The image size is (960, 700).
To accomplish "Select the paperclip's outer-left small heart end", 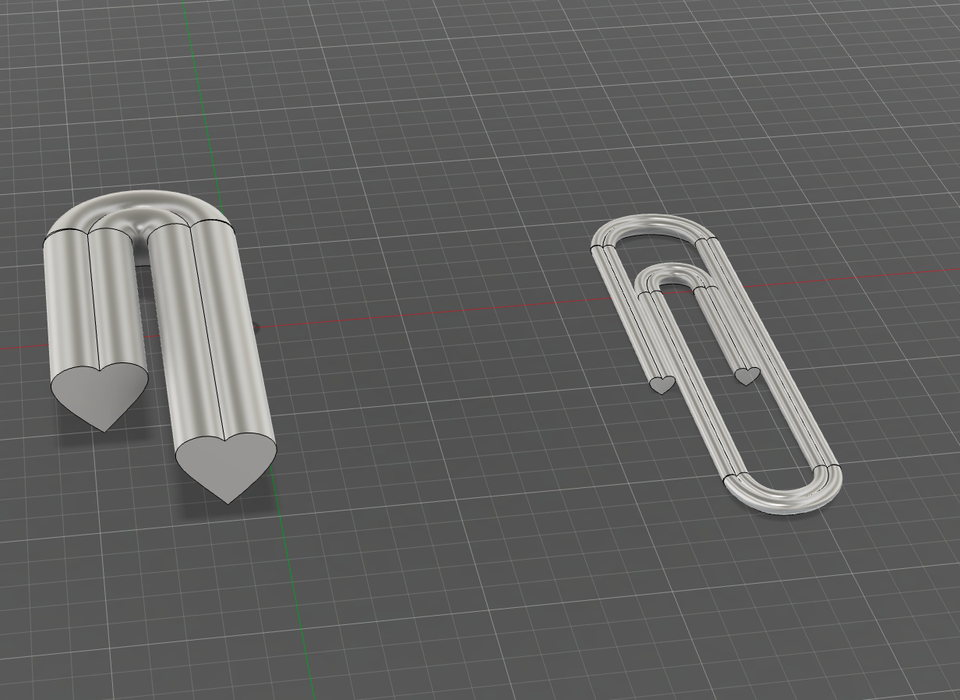I will pyautogui.click(x=660, y=384).
